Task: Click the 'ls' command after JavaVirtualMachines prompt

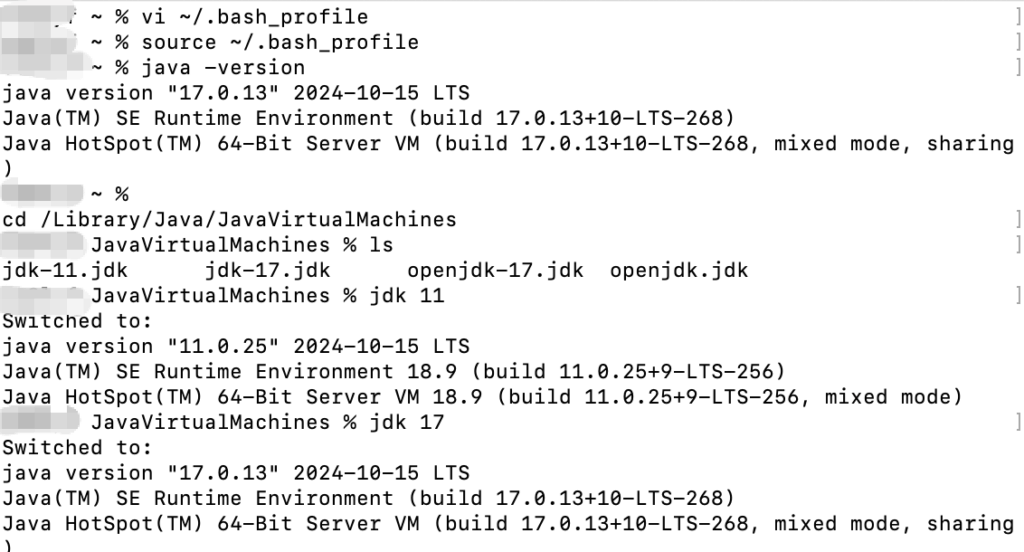Action: pyautogui.click(x=381, y=245)
